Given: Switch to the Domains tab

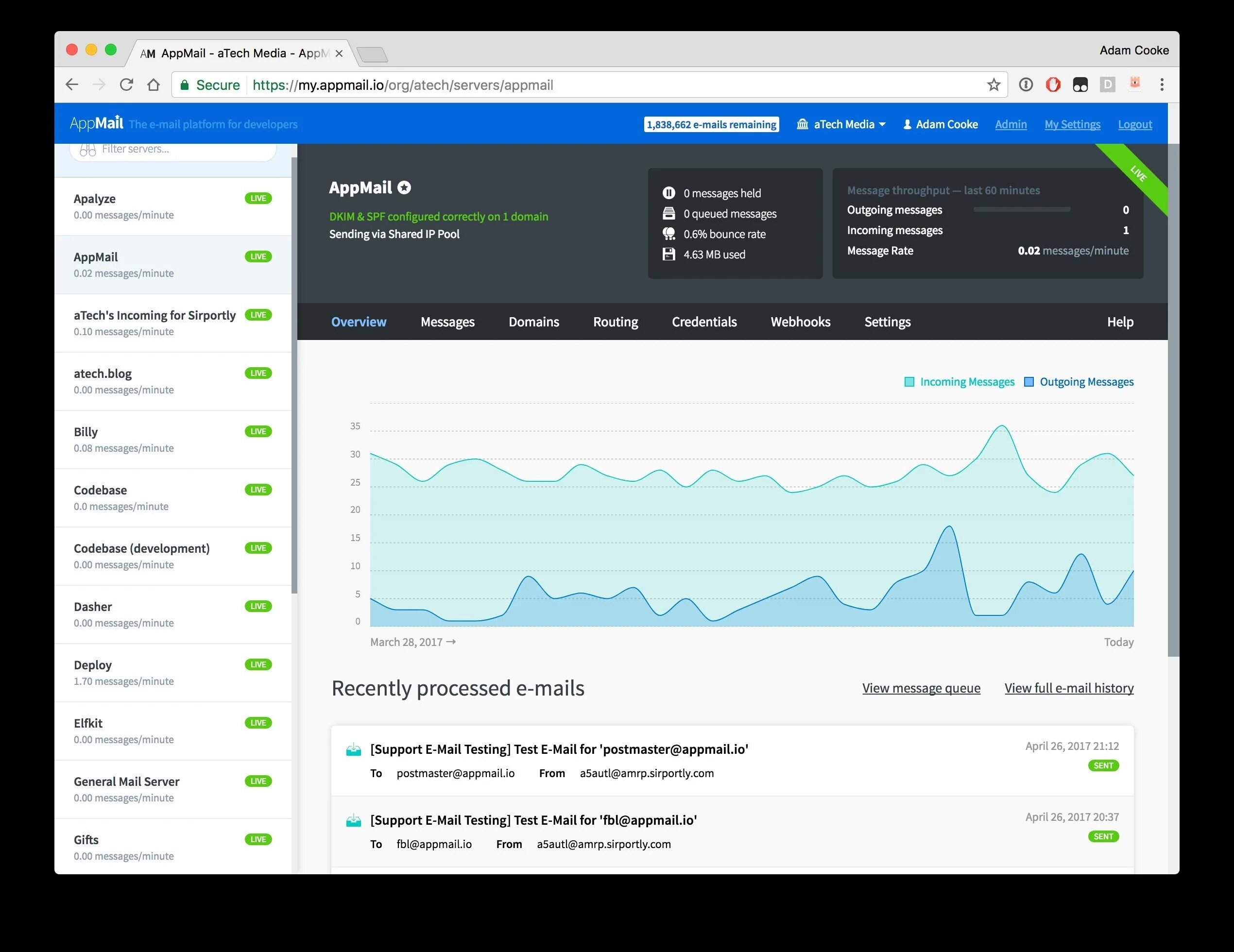Looking at the screenshot, I should tap(534, 321).
